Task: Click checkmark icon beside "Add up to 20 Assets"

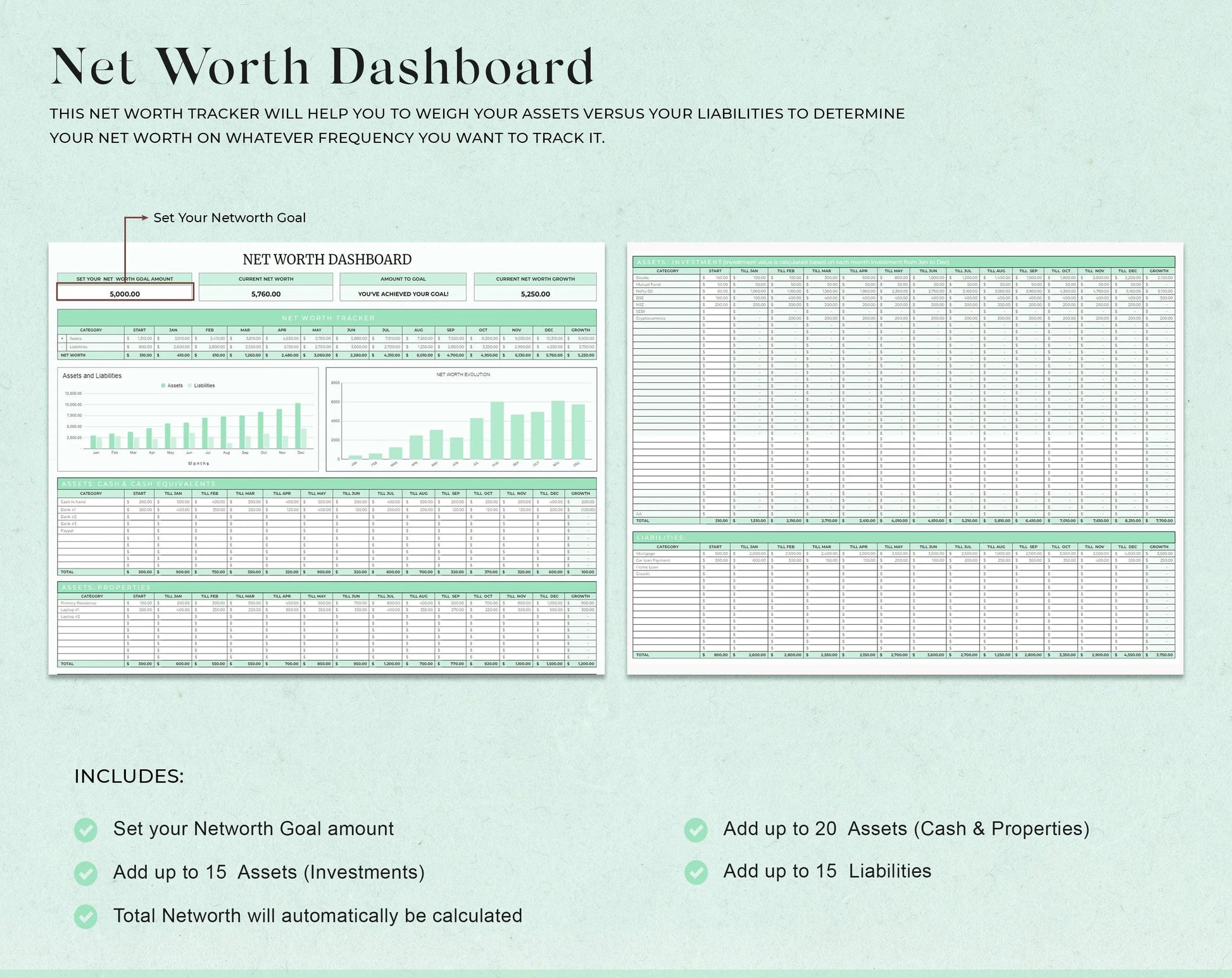Action: [x=696, y=830]
